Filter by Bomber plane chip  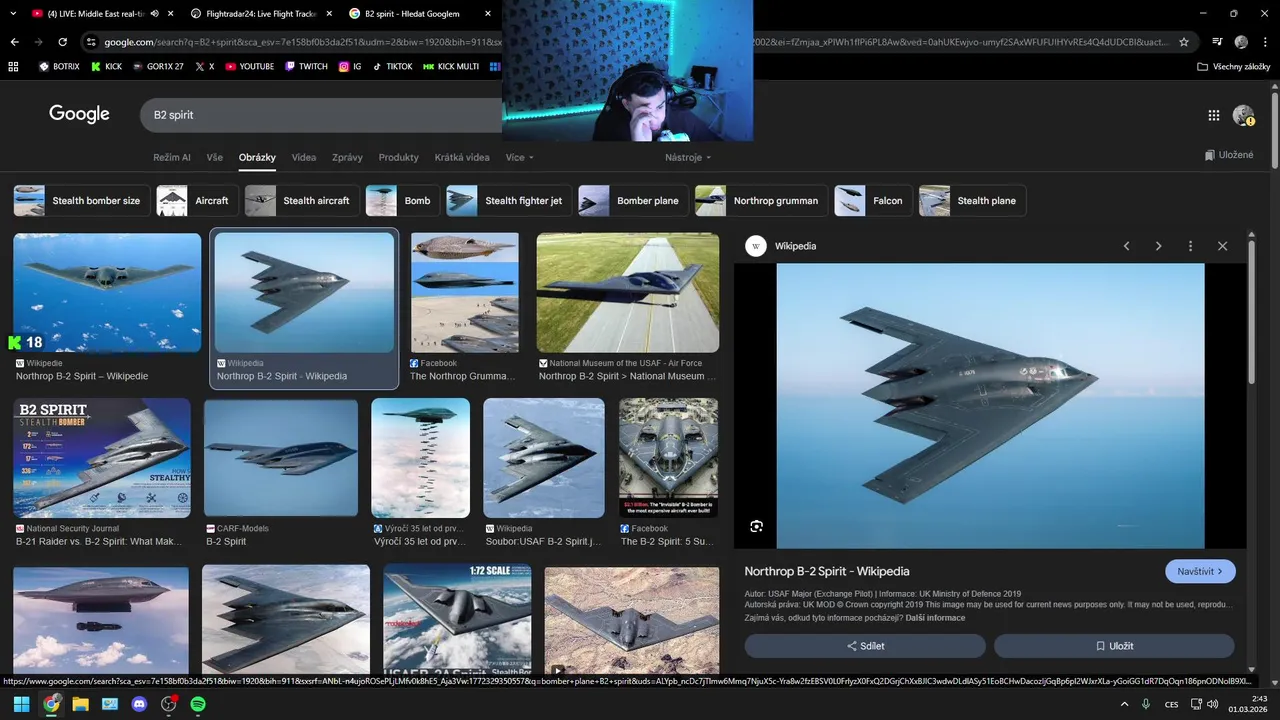633,201
